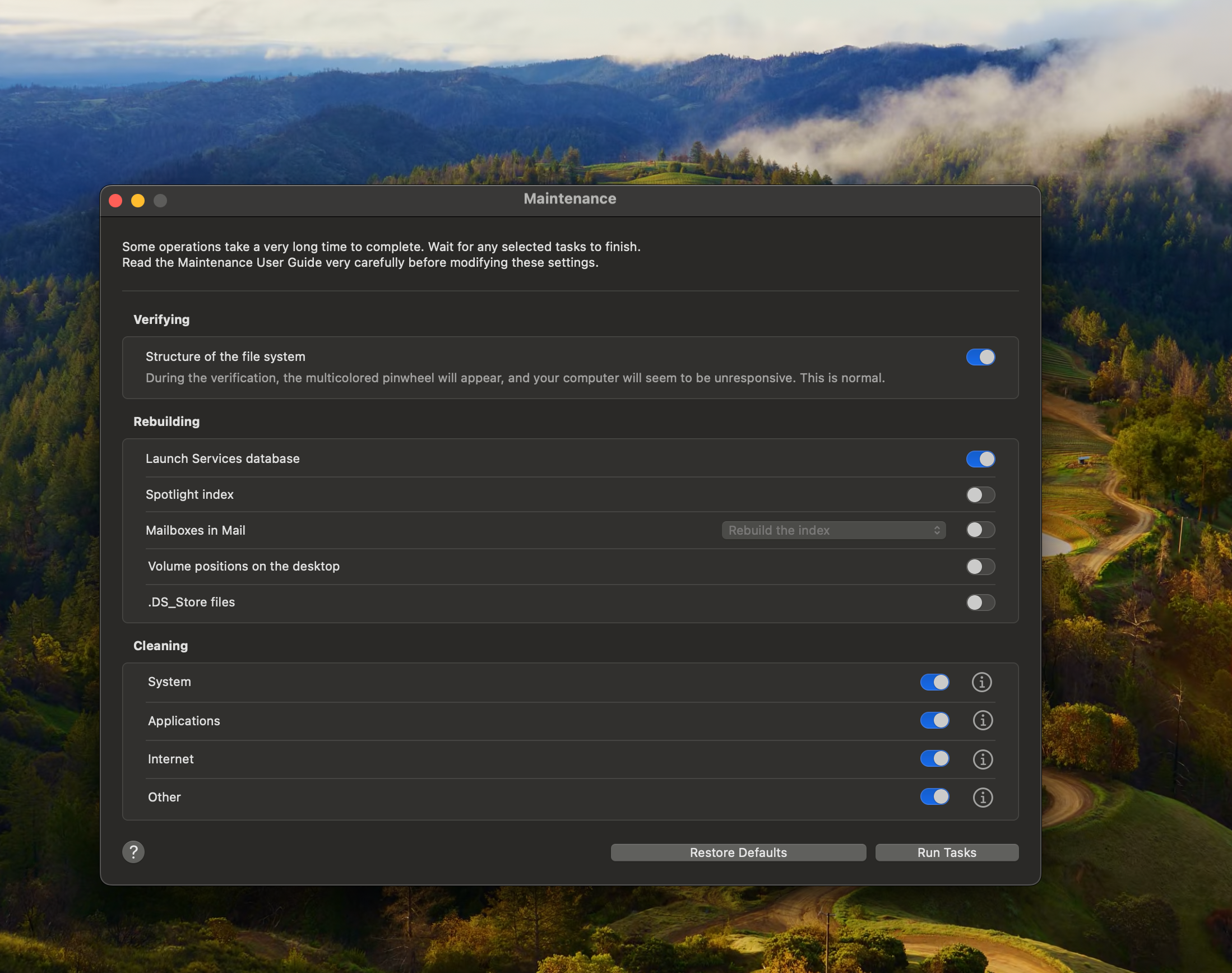The image size is (1232, 973).
Task: Click the info icon beside Other
Action: click(x=983, y=797)
